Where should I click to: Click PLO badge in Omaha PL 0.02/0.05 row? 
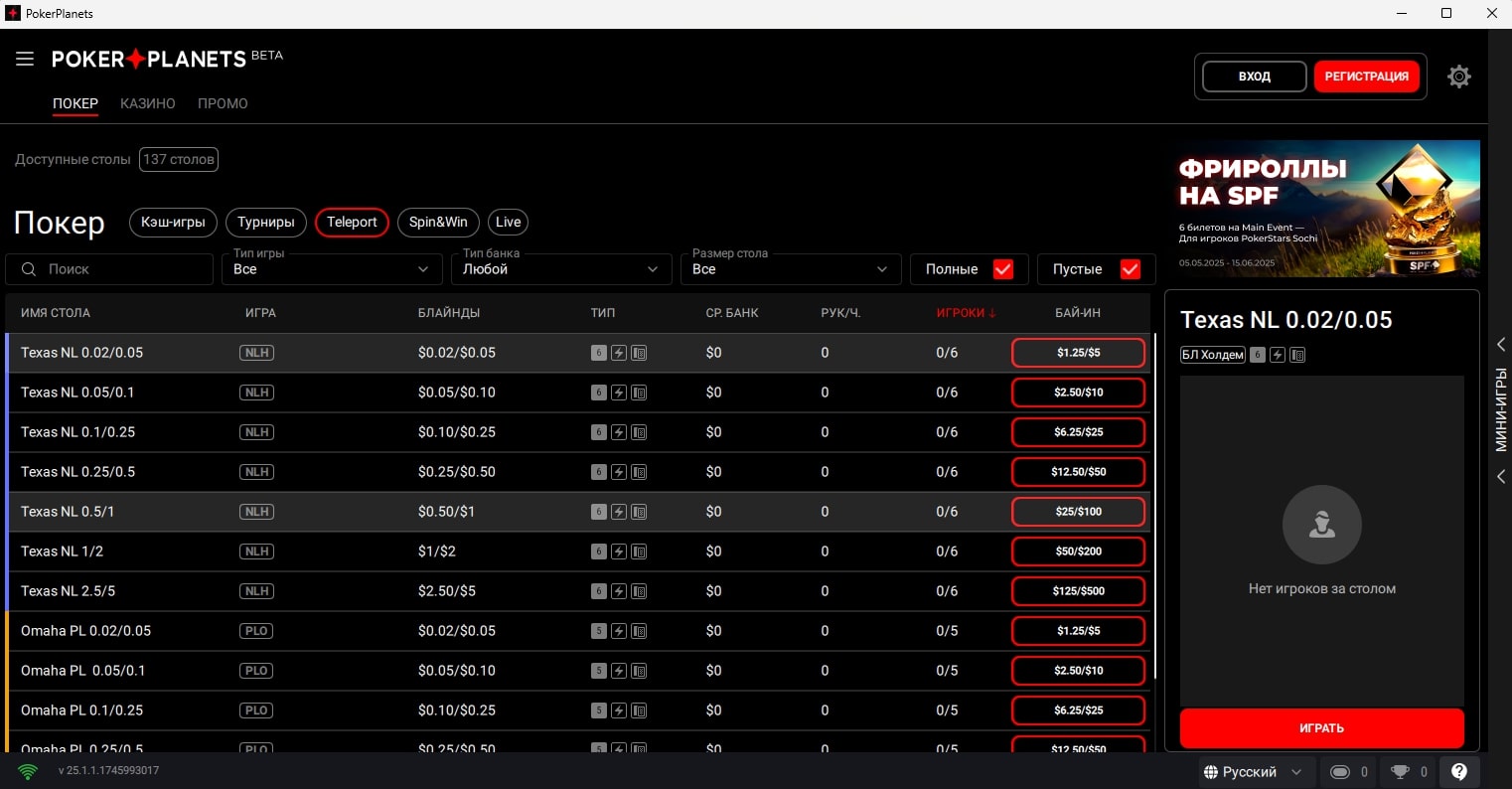tap(256, 631)
